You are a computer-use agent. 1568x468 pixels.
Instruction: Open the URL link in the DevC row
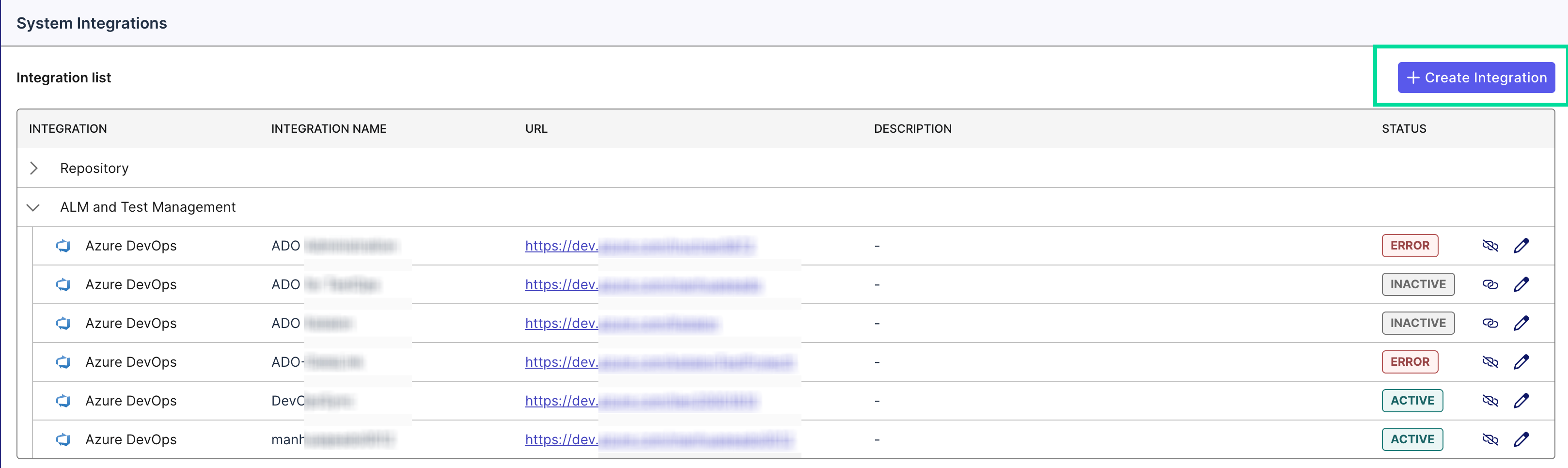coord(641,401)
